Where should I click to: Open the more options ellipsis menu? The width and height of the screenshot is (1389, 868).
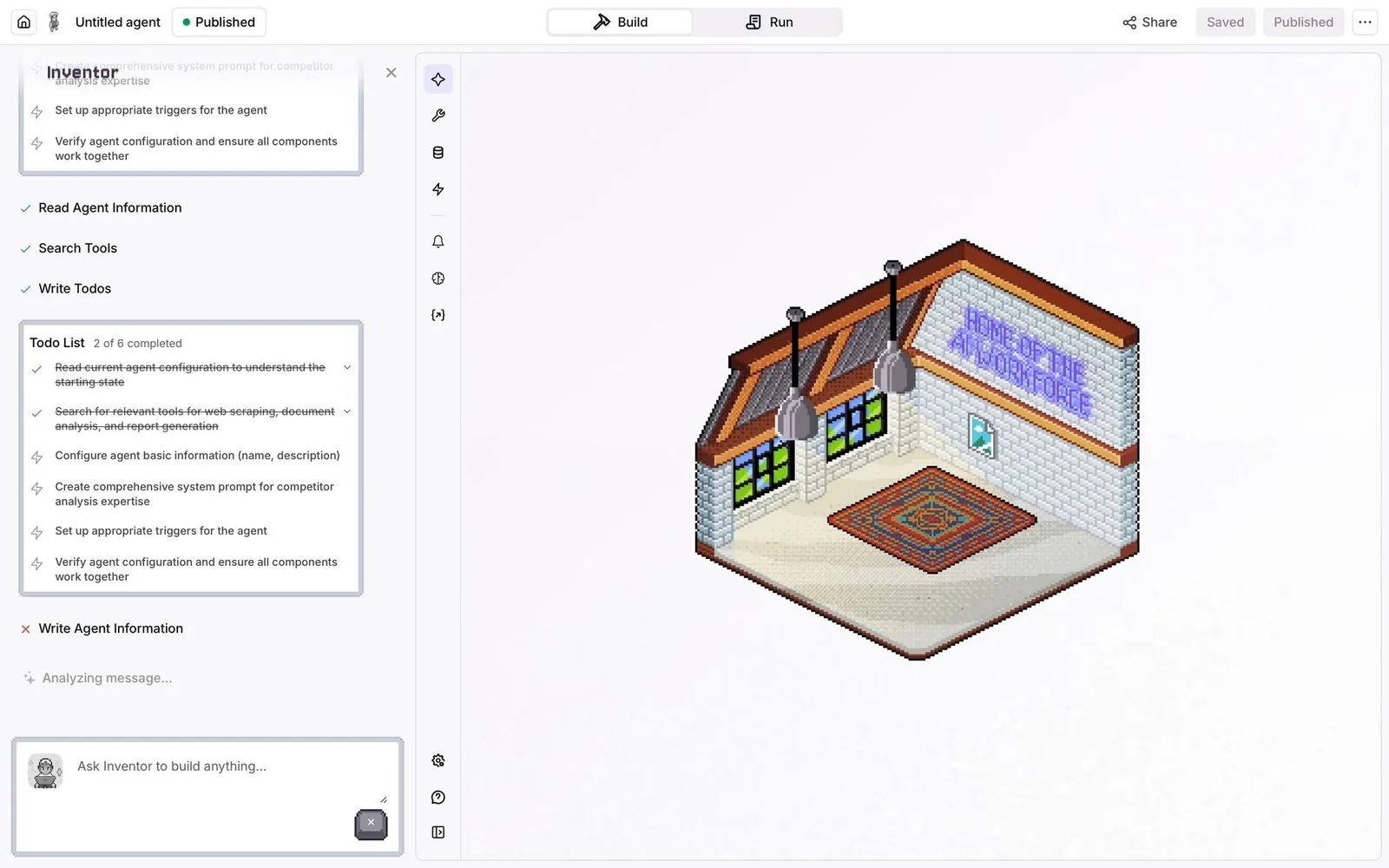point(1366,22)
